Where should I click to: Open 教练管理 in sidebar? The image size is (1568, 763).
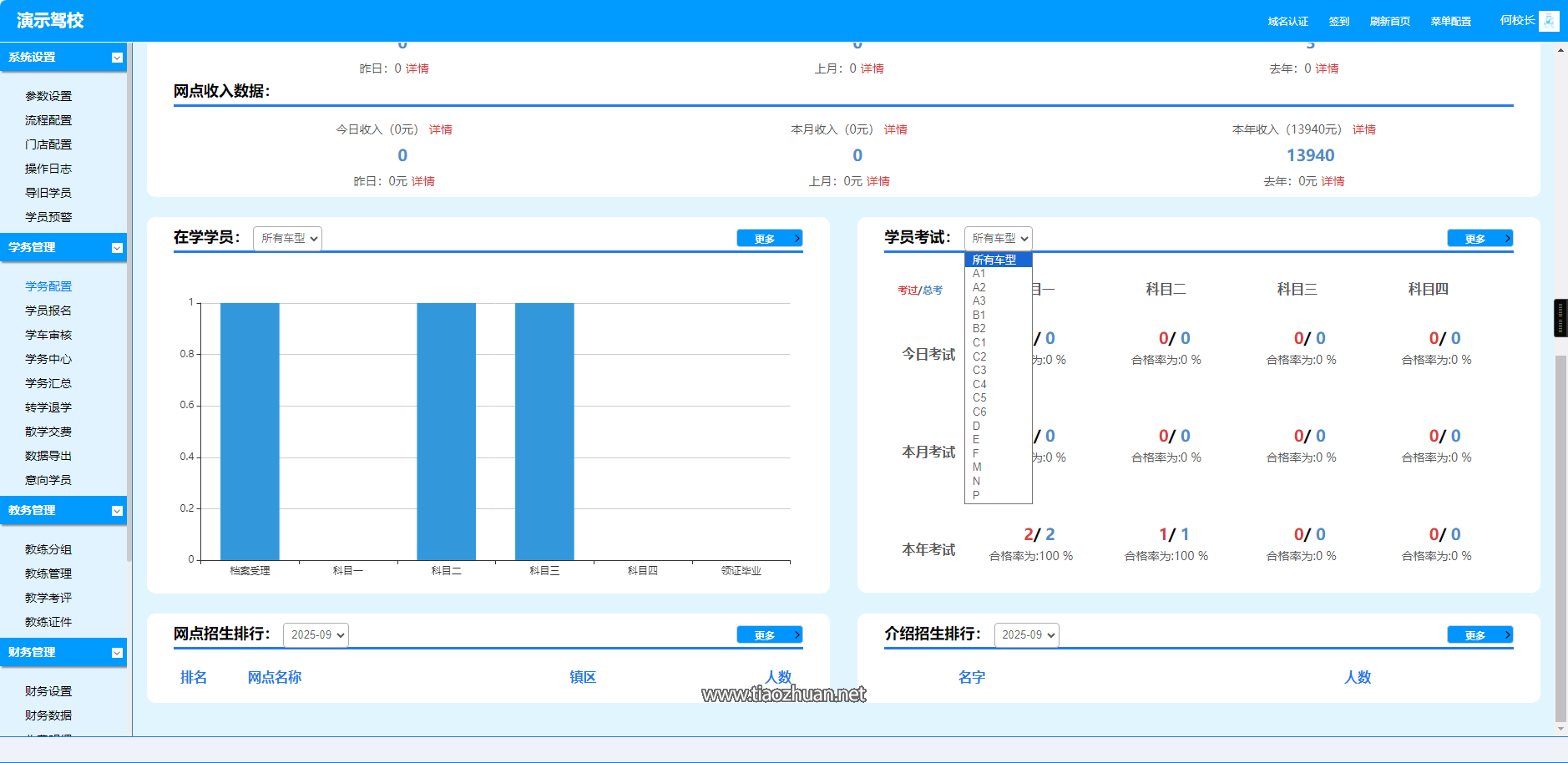click(48, 574)
